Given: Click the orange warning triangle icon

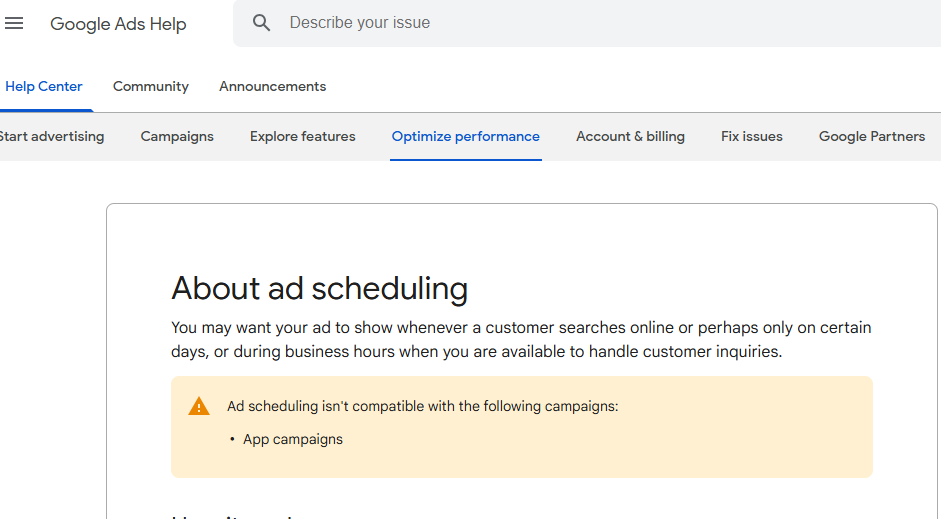Looking at the screenshot, I should click(x=199, y=406).
